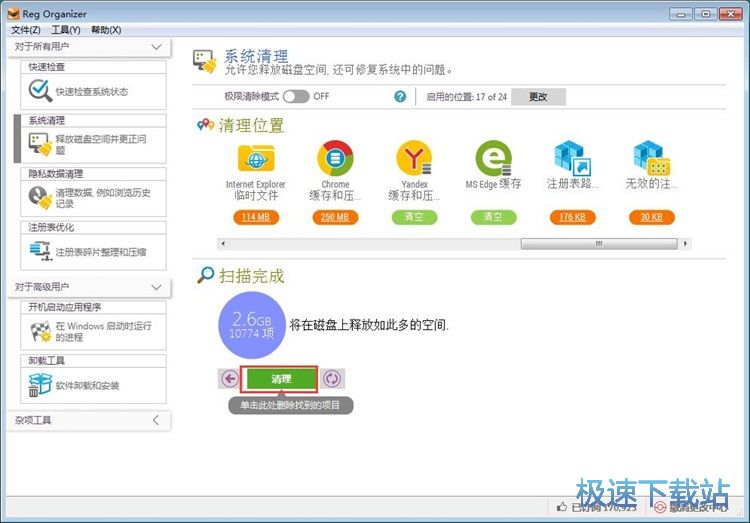Screen dimensions: 750x523
Task: Select the Yandex cache icon
Action: click(x=415, y=158)
